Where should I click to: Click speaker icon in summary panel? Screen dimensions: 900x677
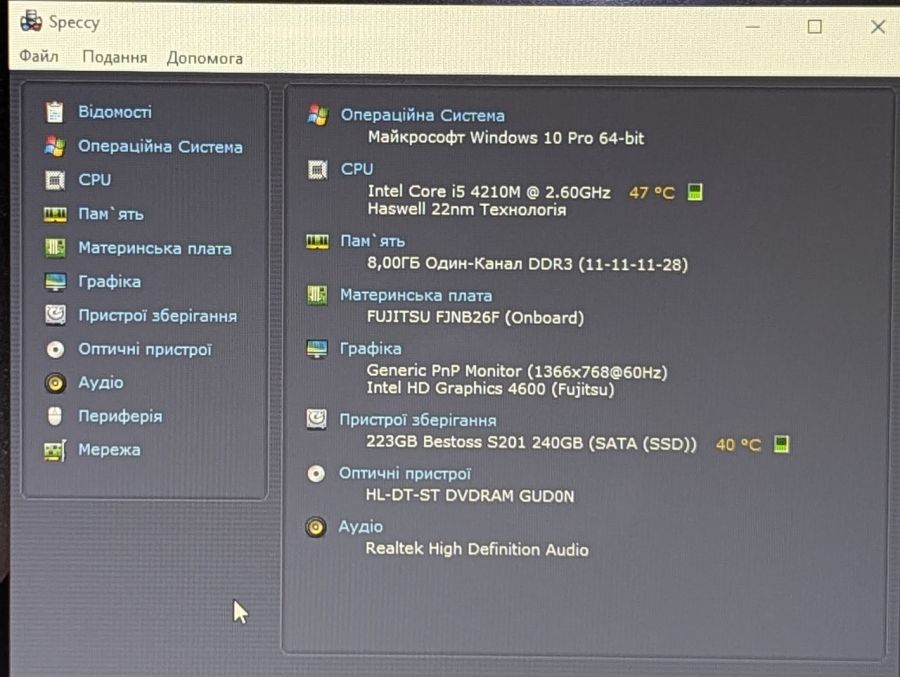click(316, 527)
